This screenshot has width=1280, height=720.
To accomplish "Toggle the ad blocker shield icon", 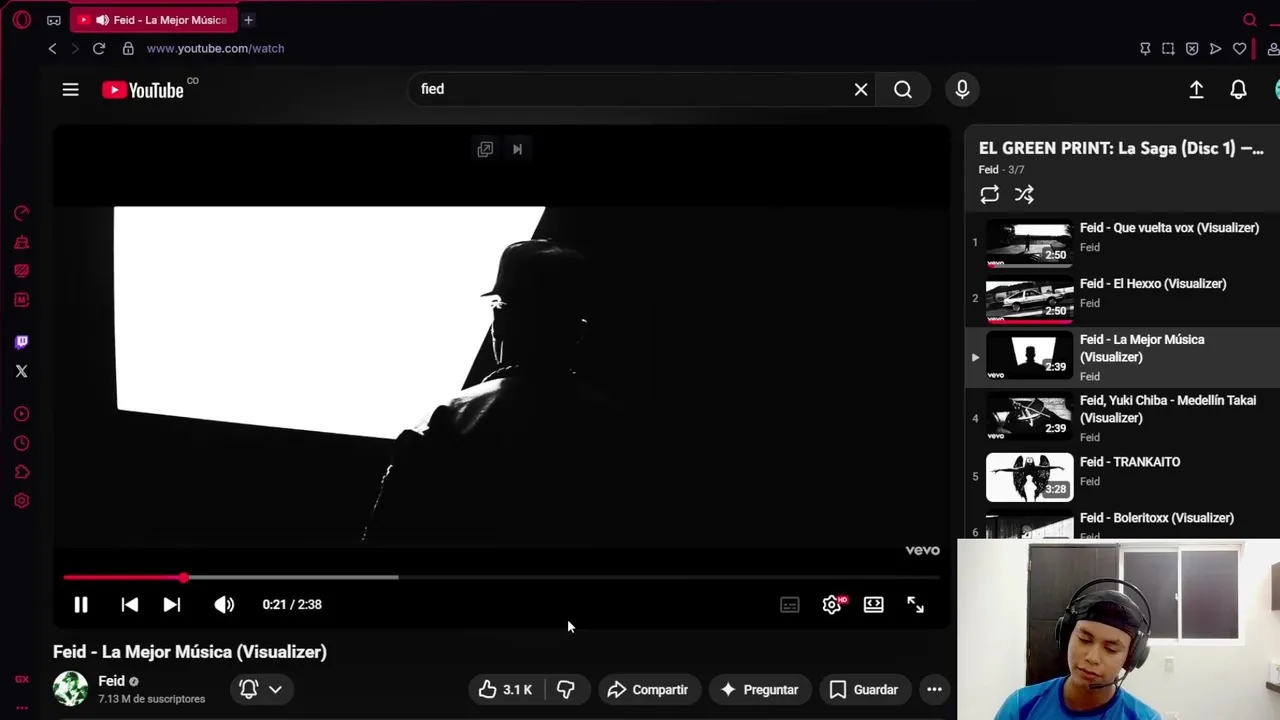I will click(1192, 48).
